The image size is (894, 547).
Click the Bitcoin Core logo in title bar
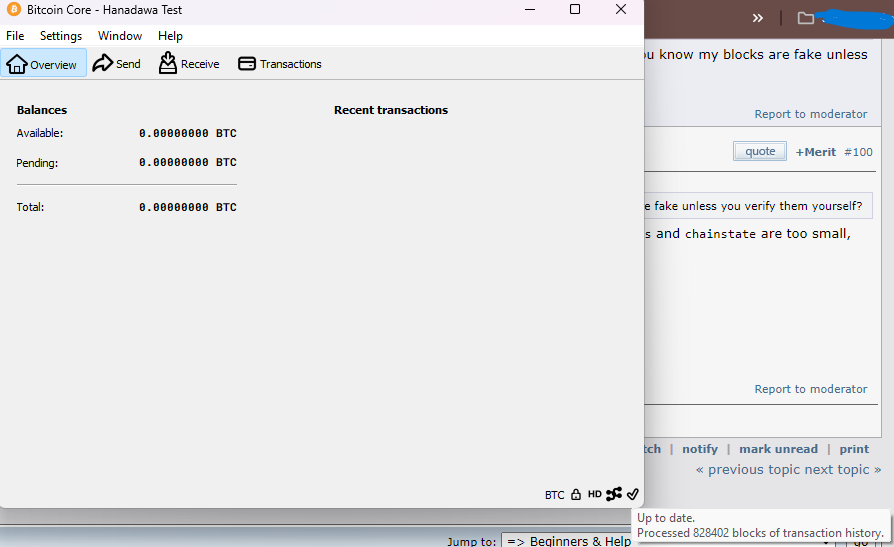(x=14, y=9)
